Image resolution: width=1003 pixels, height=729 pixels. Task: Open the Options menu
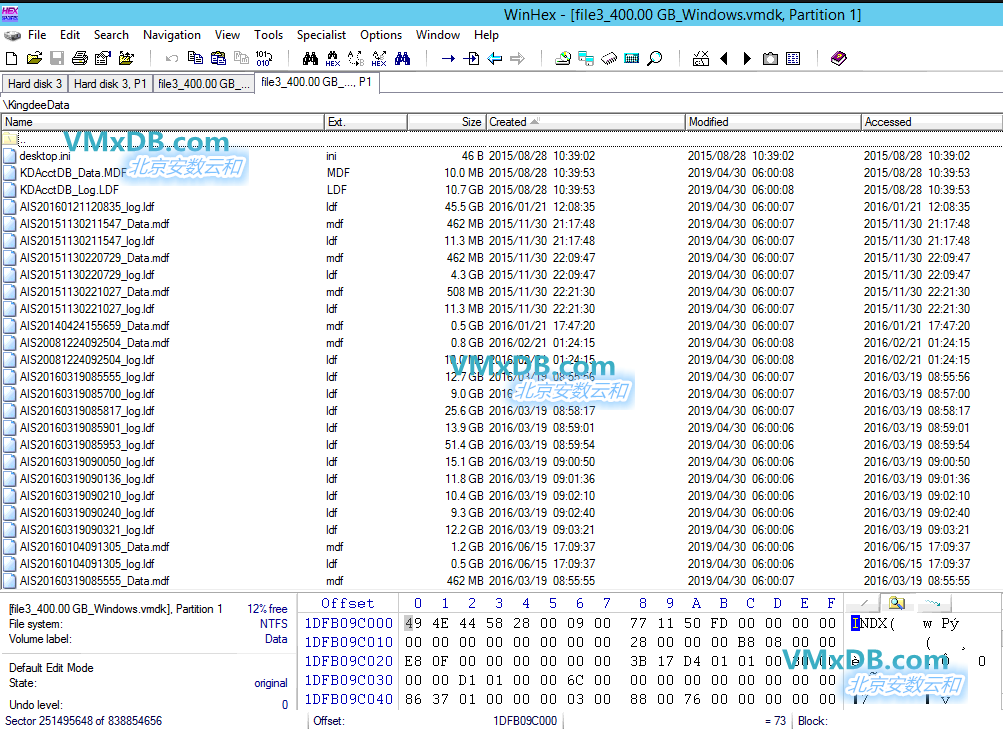pyautogui.click(x=381, y=35)
